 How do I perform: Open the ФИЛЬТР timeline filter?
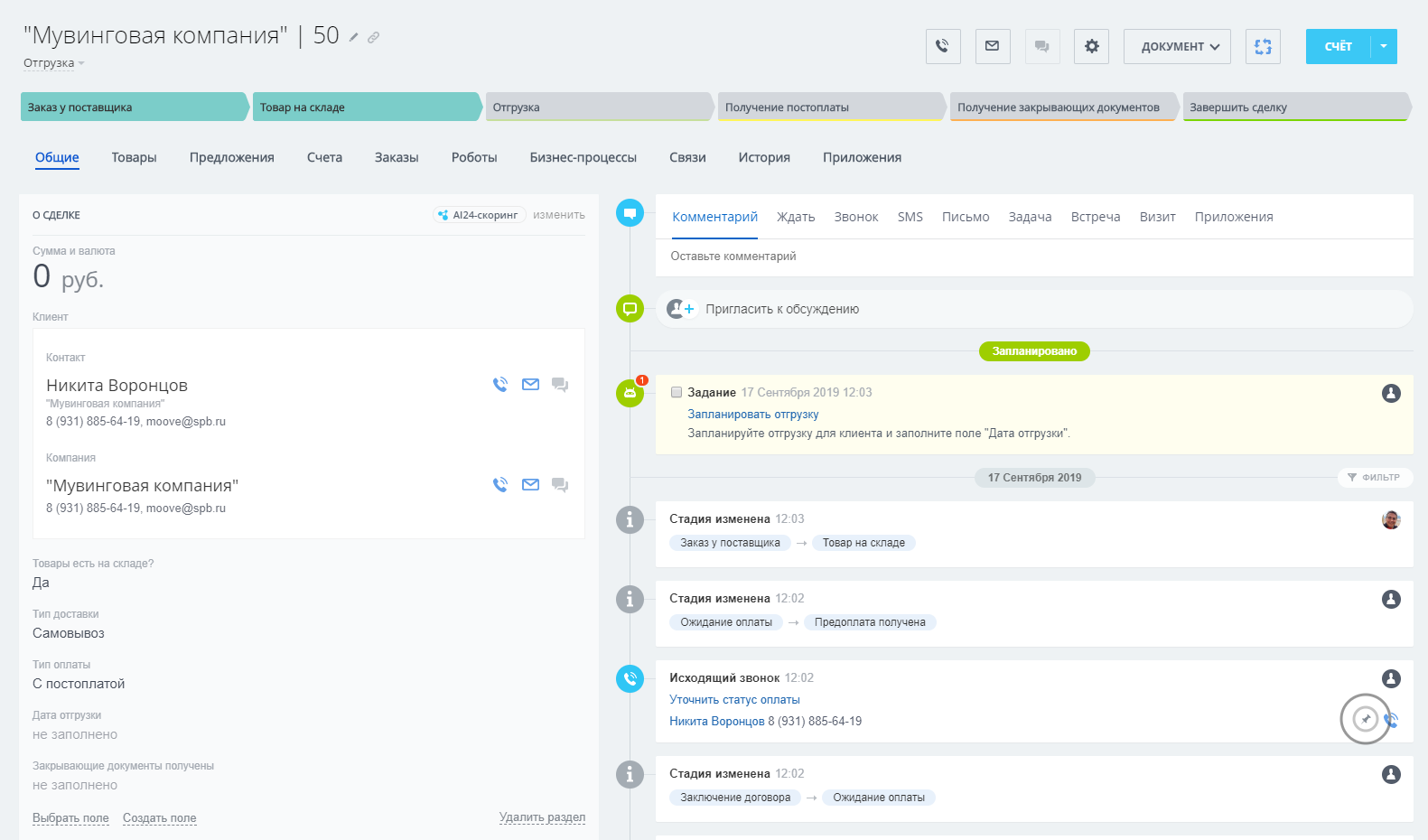(x=1374, y=478)
